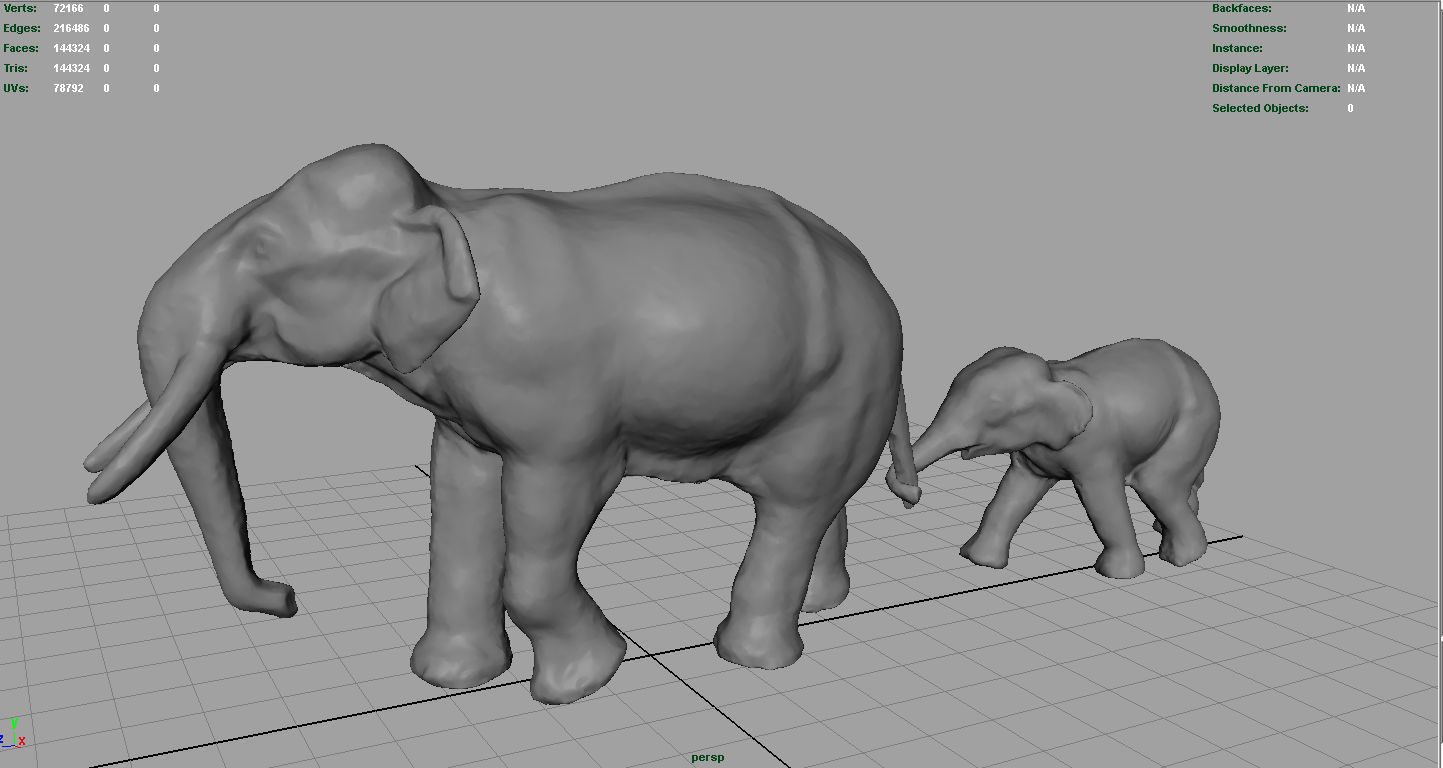1443x768 pixels.
Task: Click the 'Selected Objects:' label
Action: pyautogui.click(x=1260, y=108)
